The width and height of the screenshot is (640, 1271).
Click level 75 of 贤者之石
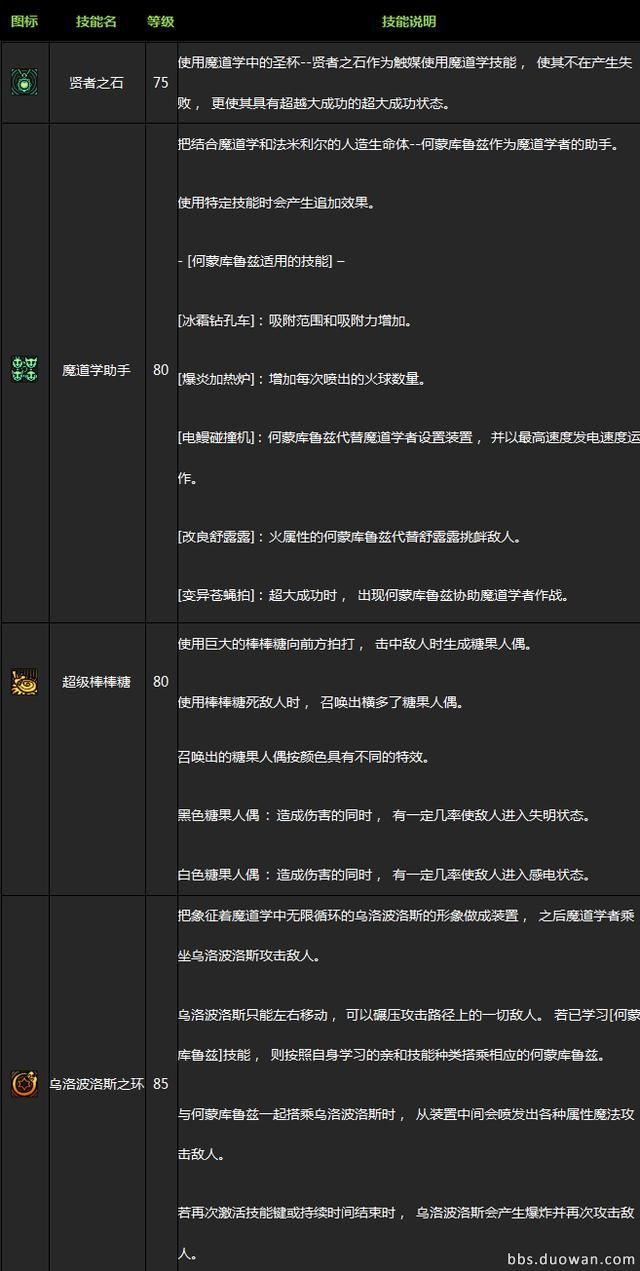(161, 83)
